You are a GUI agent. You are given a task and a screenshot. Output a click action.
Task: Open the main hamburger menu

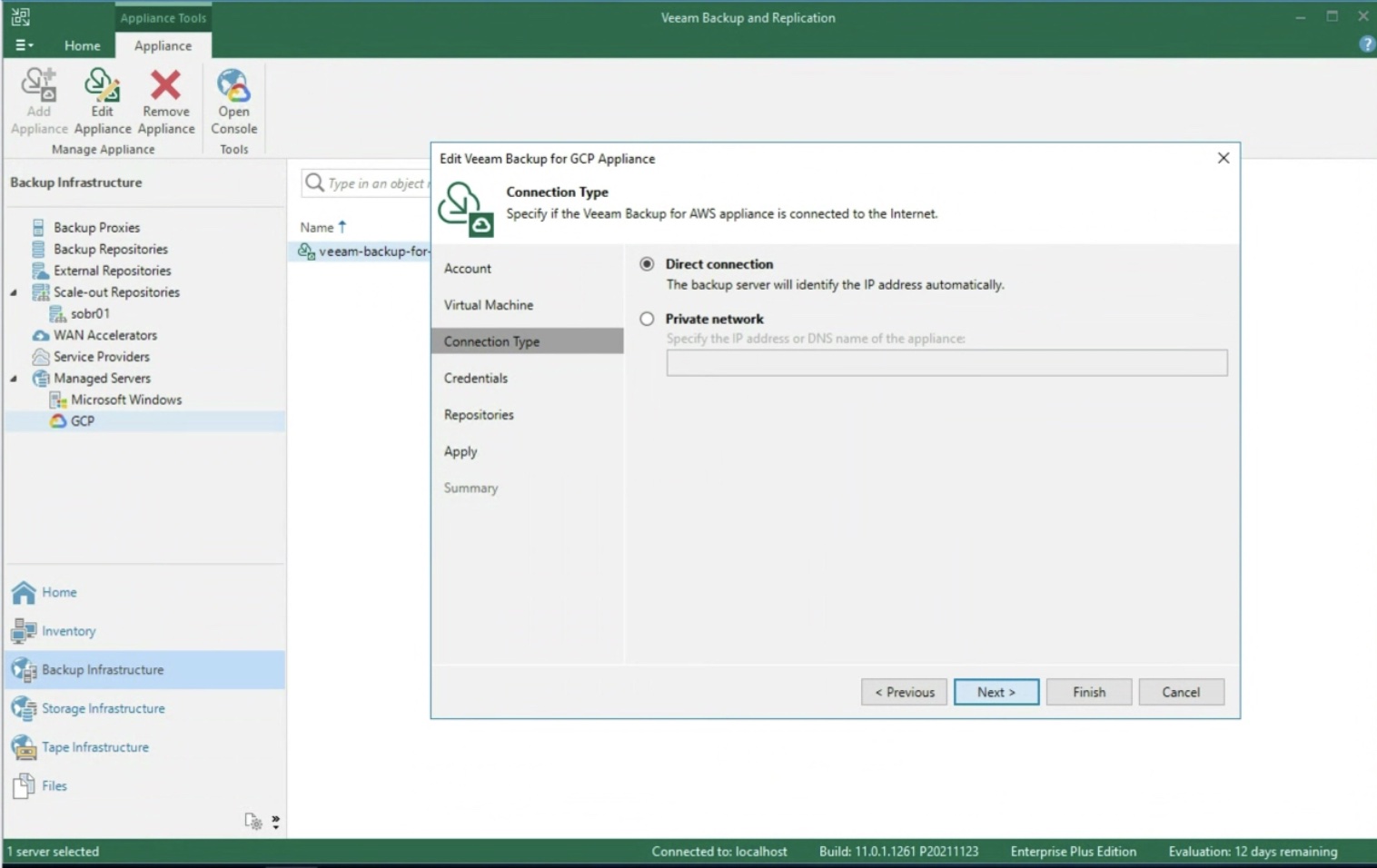point(25,45)
